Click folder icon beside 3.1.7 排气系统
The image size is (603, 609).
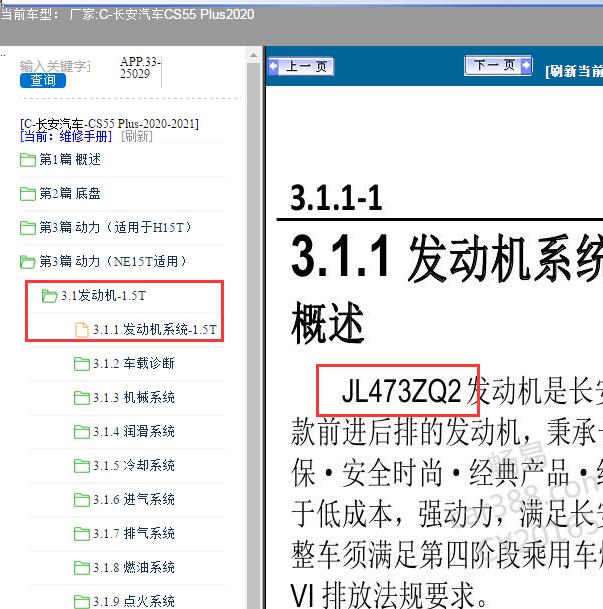pos(82,534)
